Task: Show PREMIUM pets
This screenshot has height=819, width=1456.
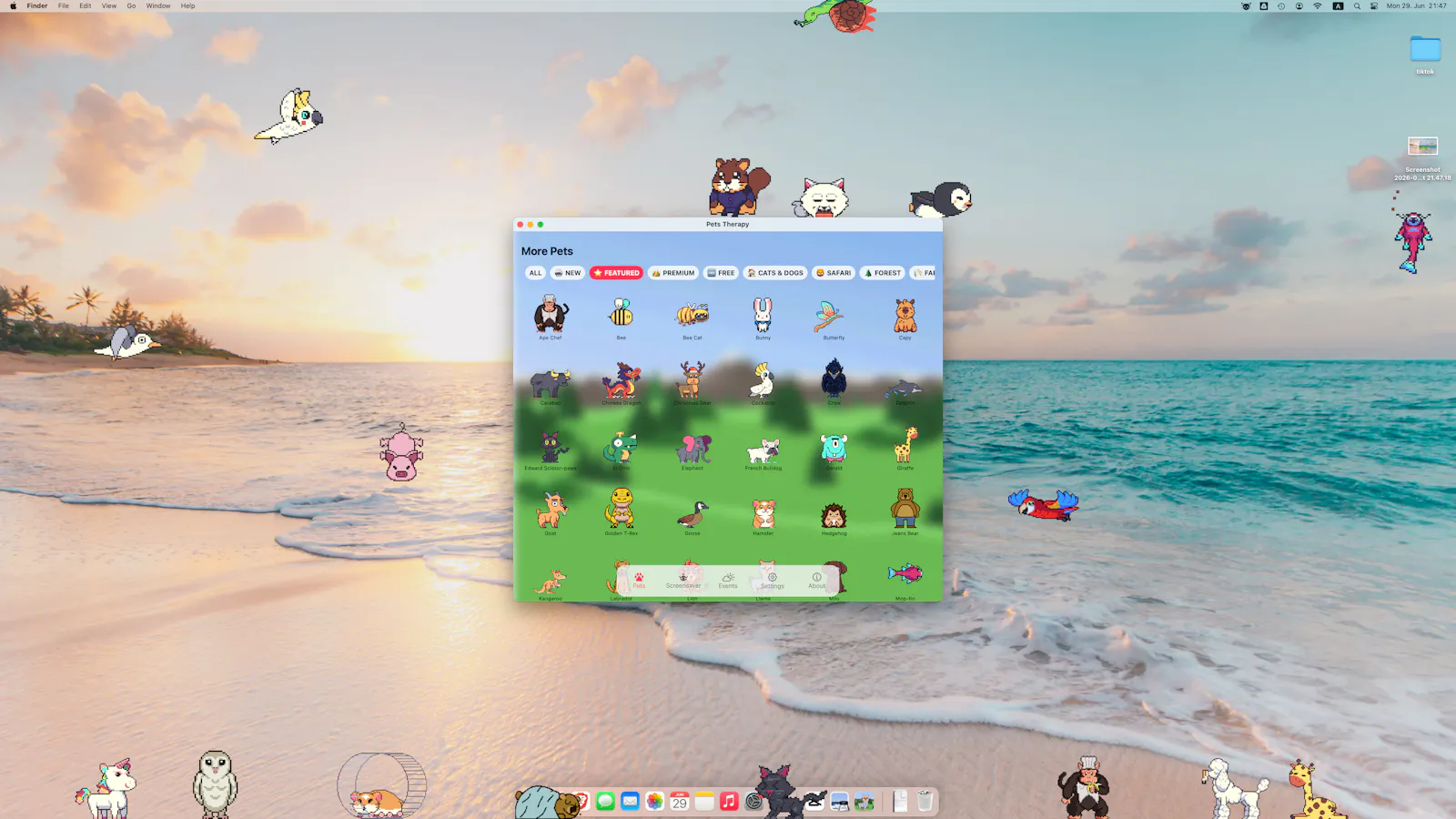Action: (673, 273)
